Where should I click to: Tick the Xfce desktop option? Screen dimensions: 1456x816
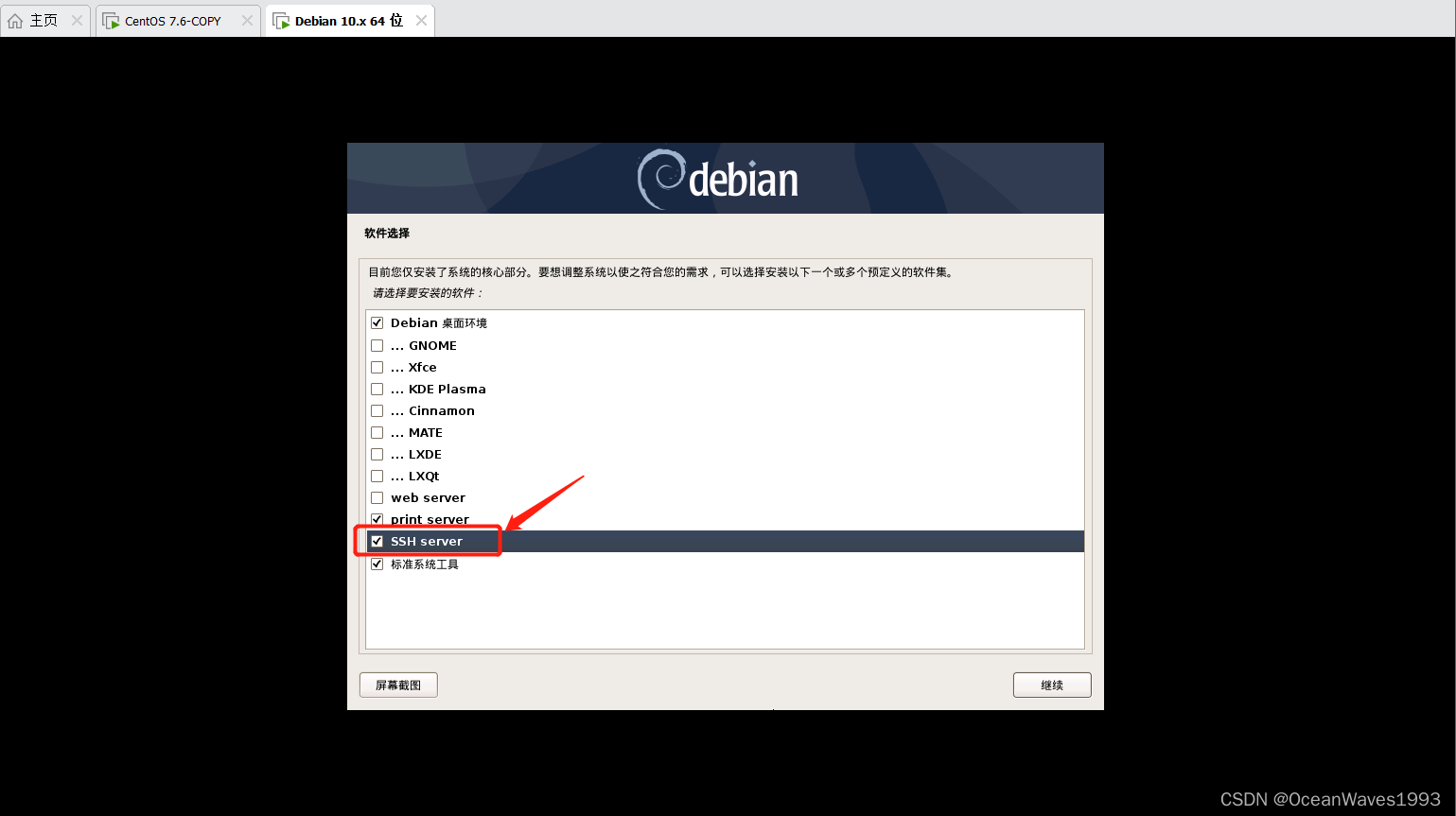(x=377, y=368)
